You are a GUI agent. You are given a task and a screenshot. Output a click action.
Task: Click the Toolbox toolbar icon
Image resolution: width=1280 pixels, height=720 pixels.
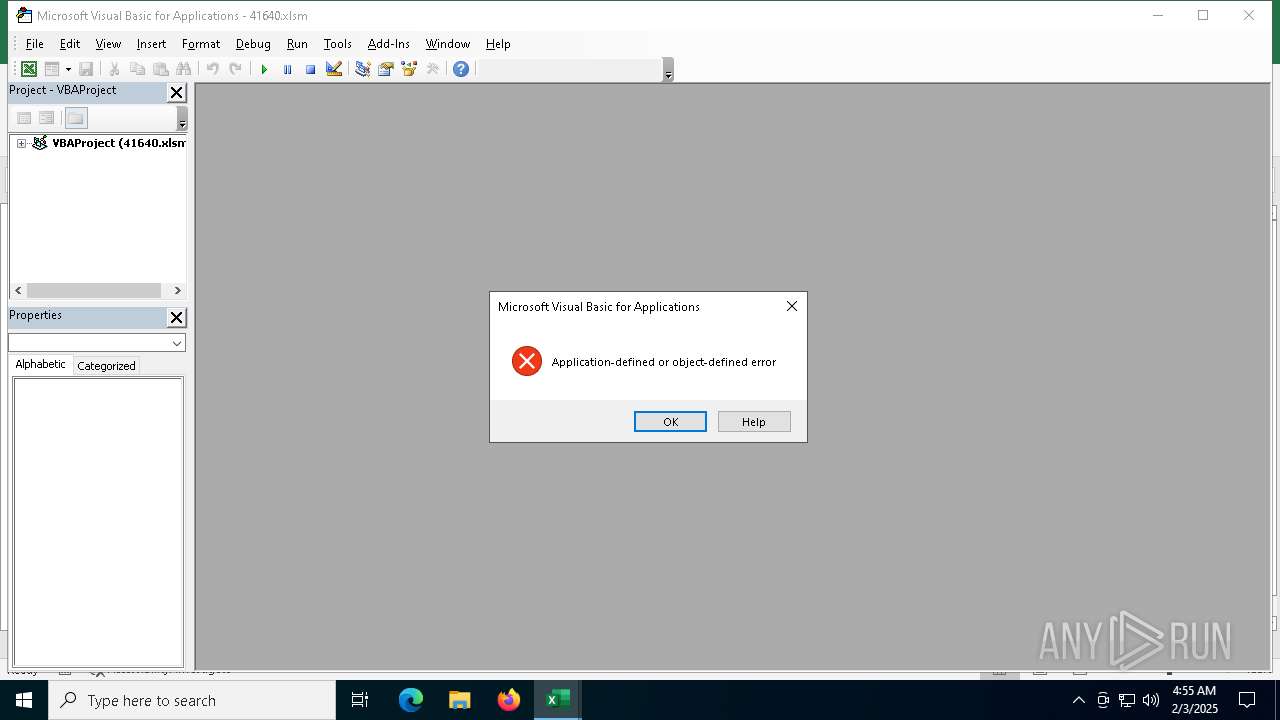(x=432, y=69)
